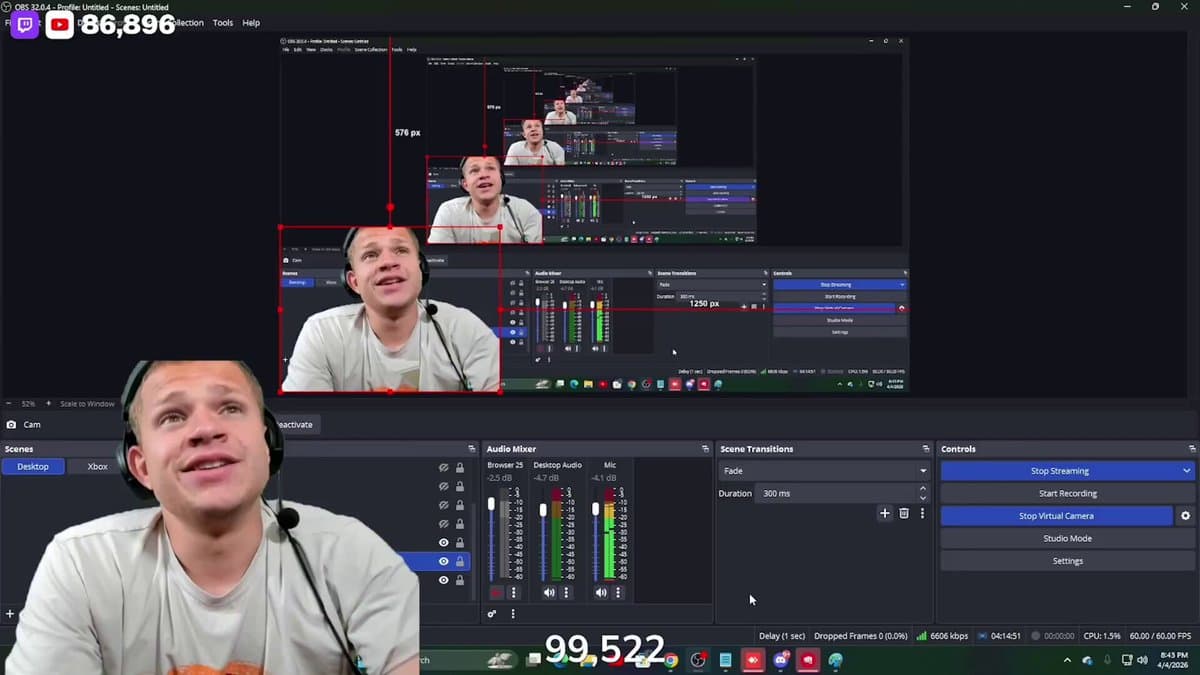Open the Tools menu
Screen dimensions: 1200x675
click(222, 23)
